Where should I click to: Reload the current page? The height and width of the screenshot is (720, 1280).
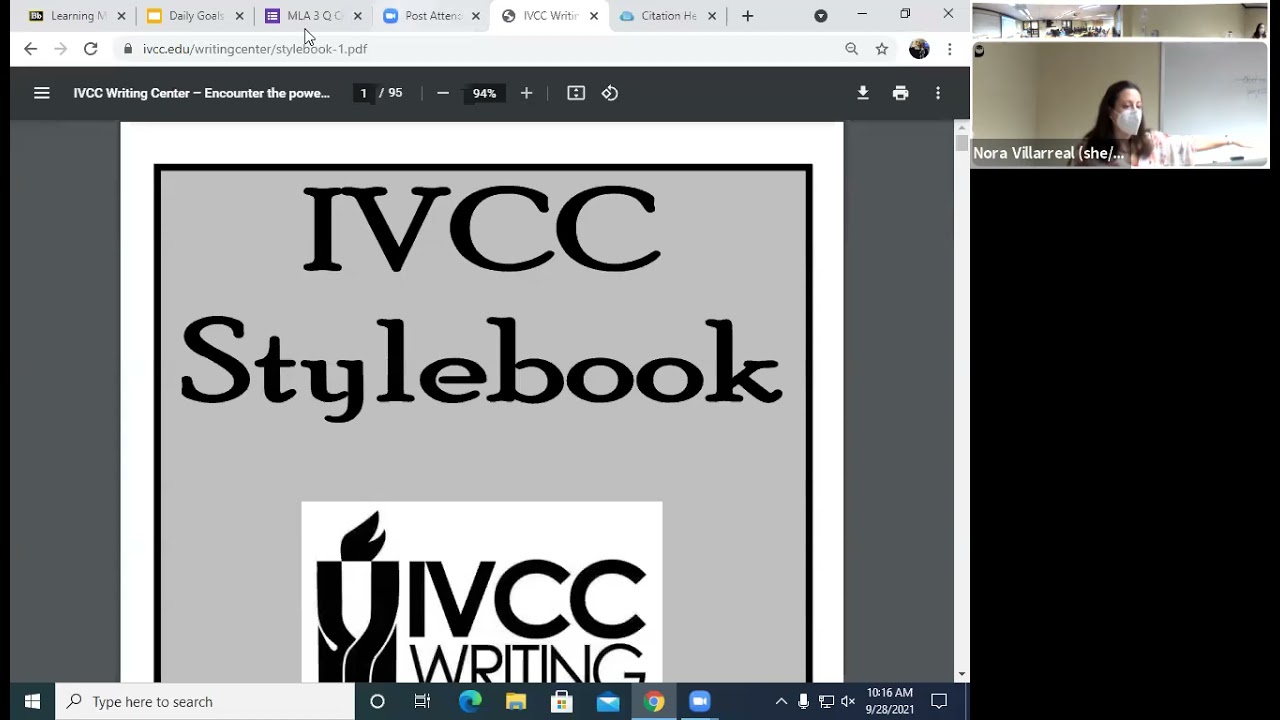click(91, 48)
